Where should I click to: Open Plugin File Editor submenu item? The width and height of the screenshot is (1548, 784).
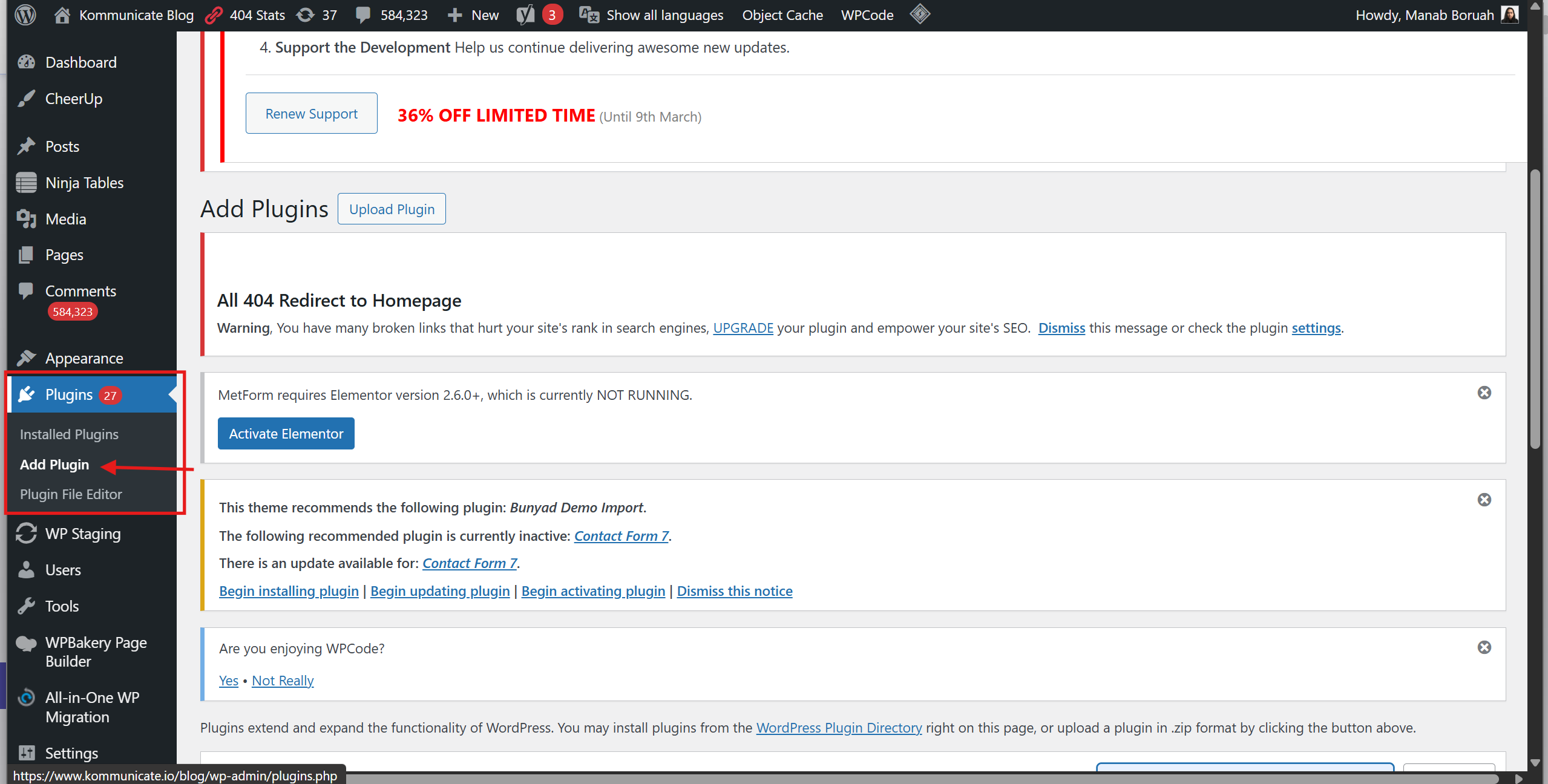click(71, 494)
